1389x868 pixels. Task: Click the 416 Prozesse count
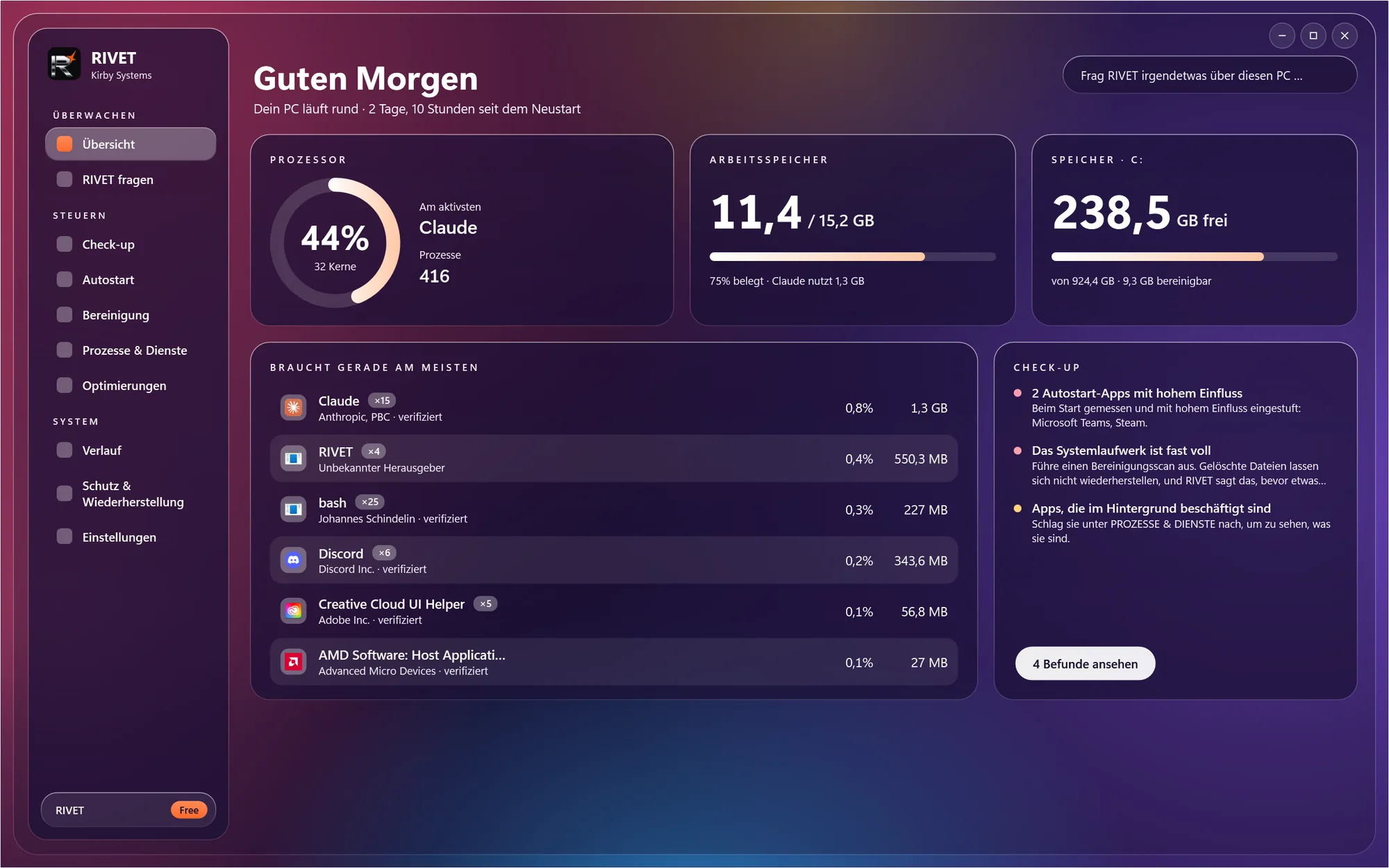(434, 276)
